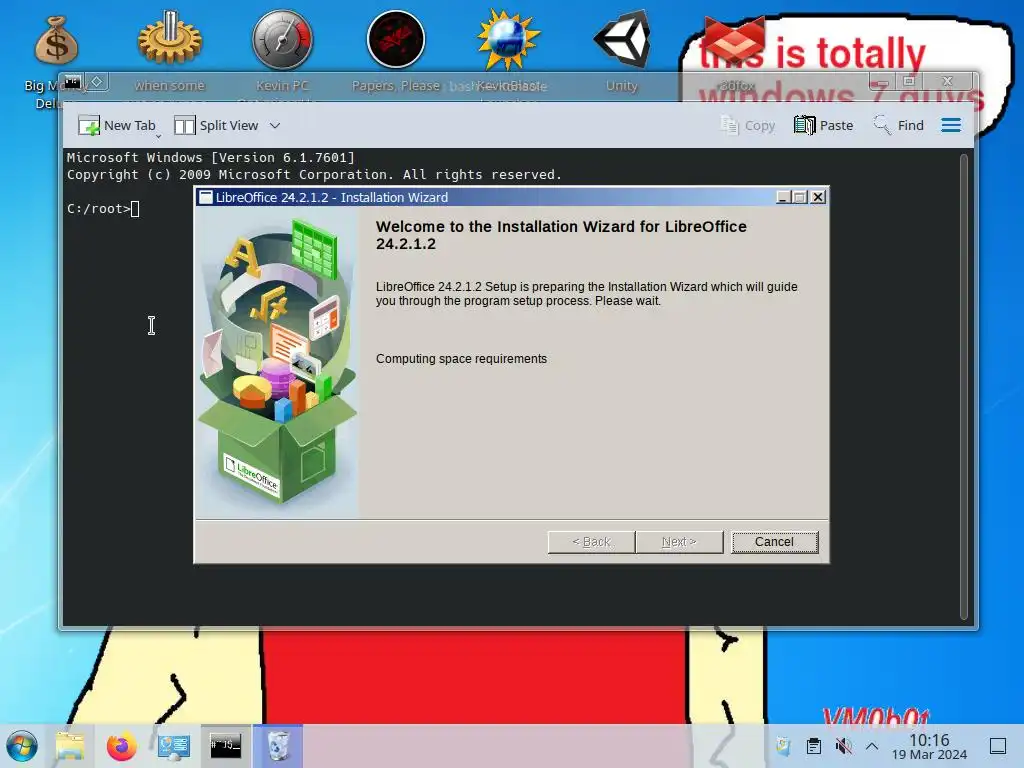
Task: Click the LibreOffice box artwork
Action: coord(278,362)
